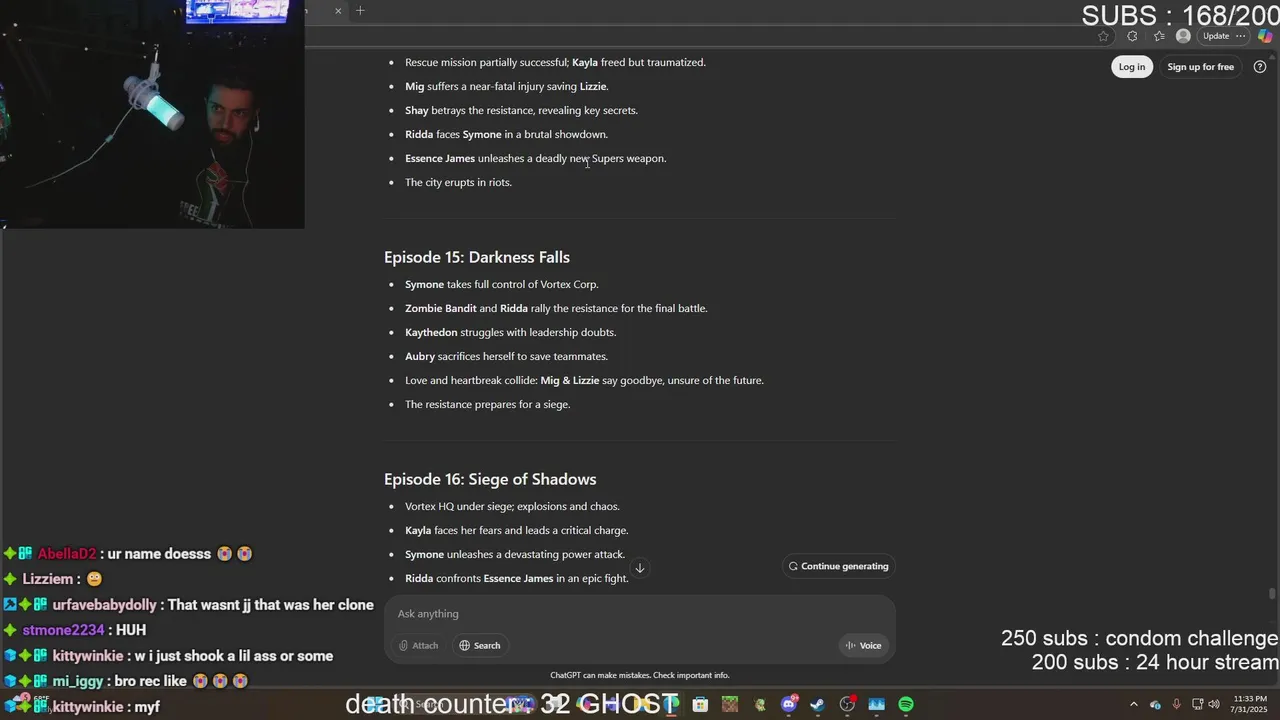Expand the system tray hidden icons chevron

click(1134, 704)
